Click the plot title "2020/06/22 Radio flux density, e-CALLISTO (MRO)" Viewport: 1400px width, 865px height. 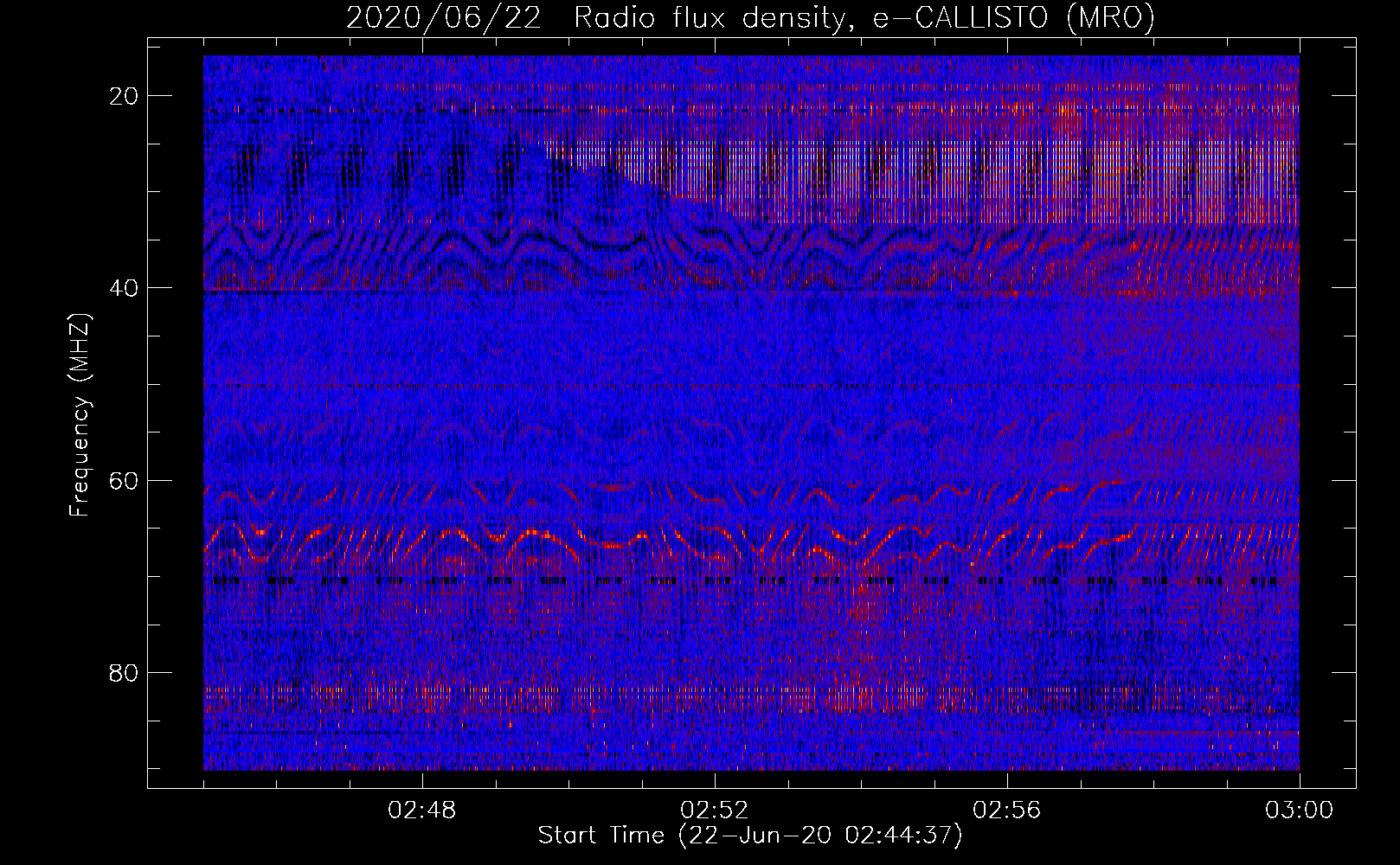point(750,17)
